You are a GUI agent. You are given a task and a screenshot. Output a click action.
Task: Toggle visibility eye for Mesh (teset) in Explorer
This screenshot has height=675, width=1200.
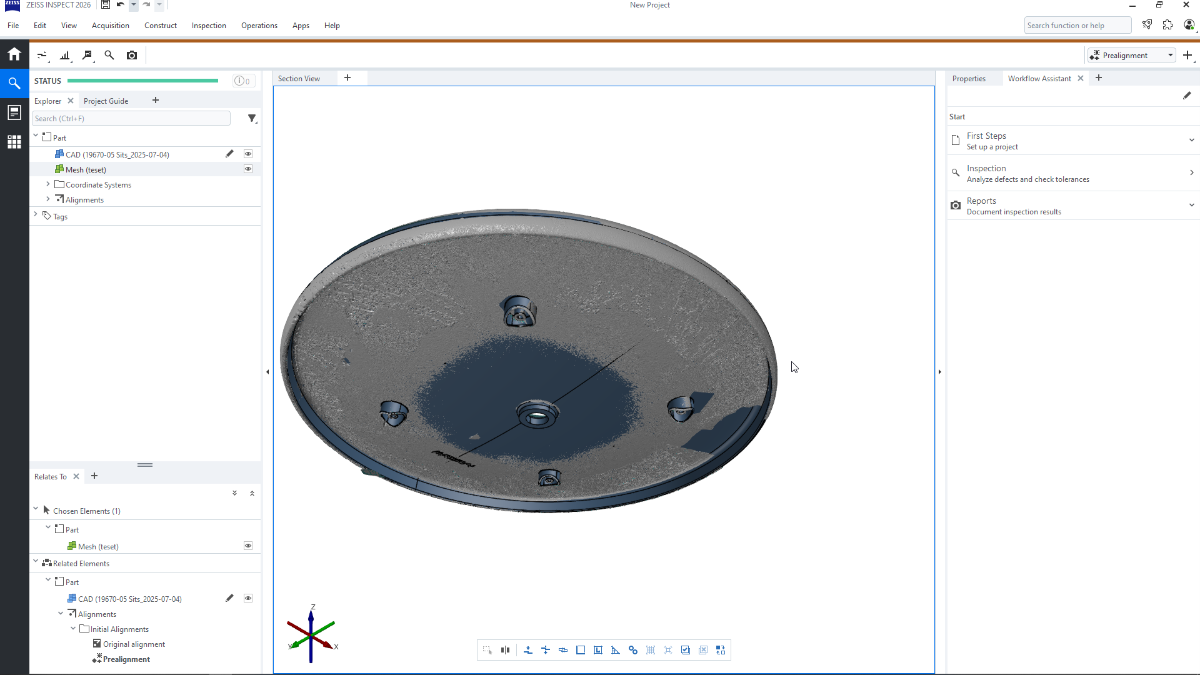[x=248, y=169]
